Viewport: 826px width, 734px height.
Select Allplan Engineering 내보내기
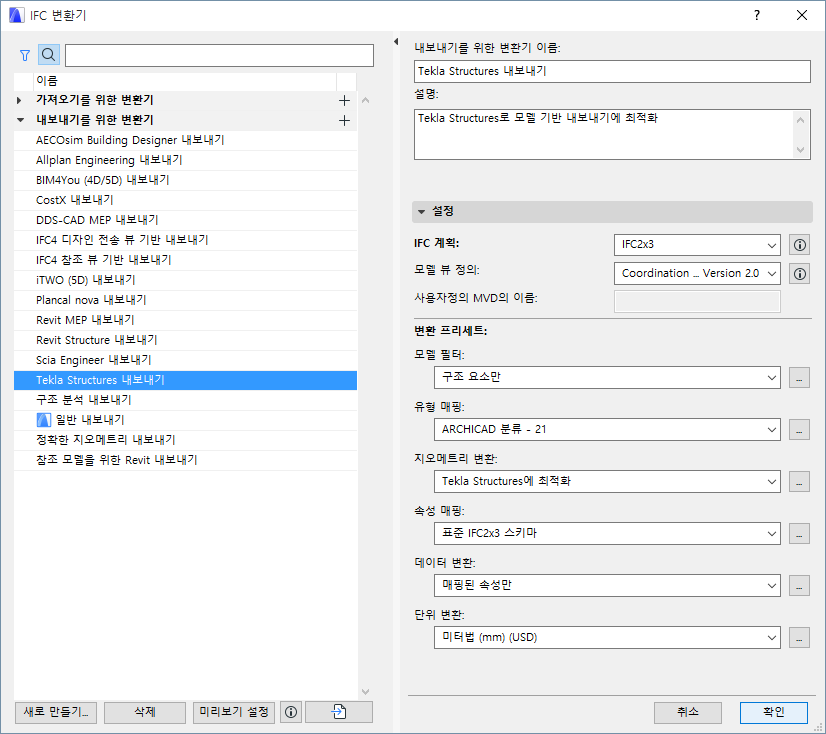coord(185,160)
